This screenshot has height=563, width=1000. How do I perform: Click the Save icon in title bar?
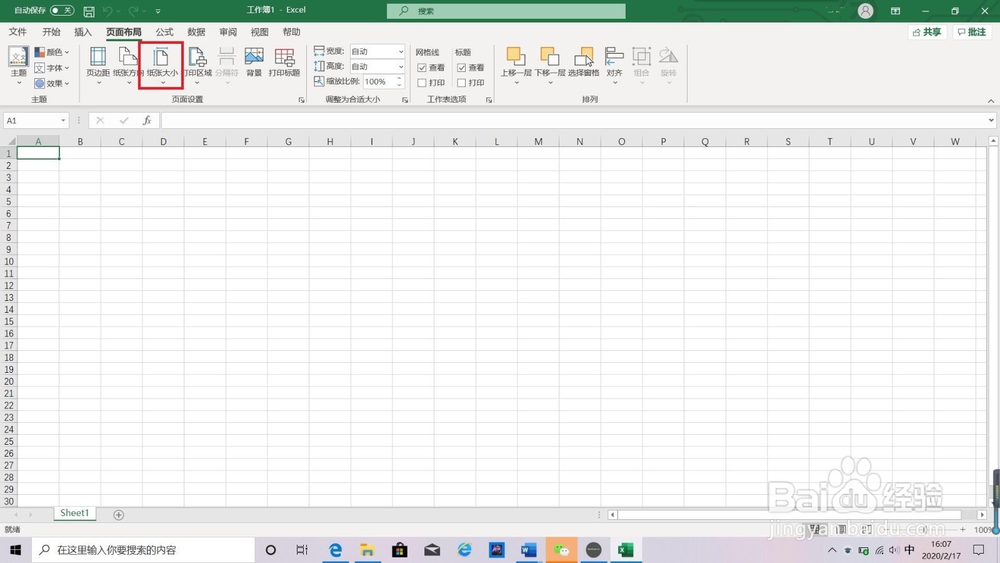pyautogui.click(x=89, y=11)
